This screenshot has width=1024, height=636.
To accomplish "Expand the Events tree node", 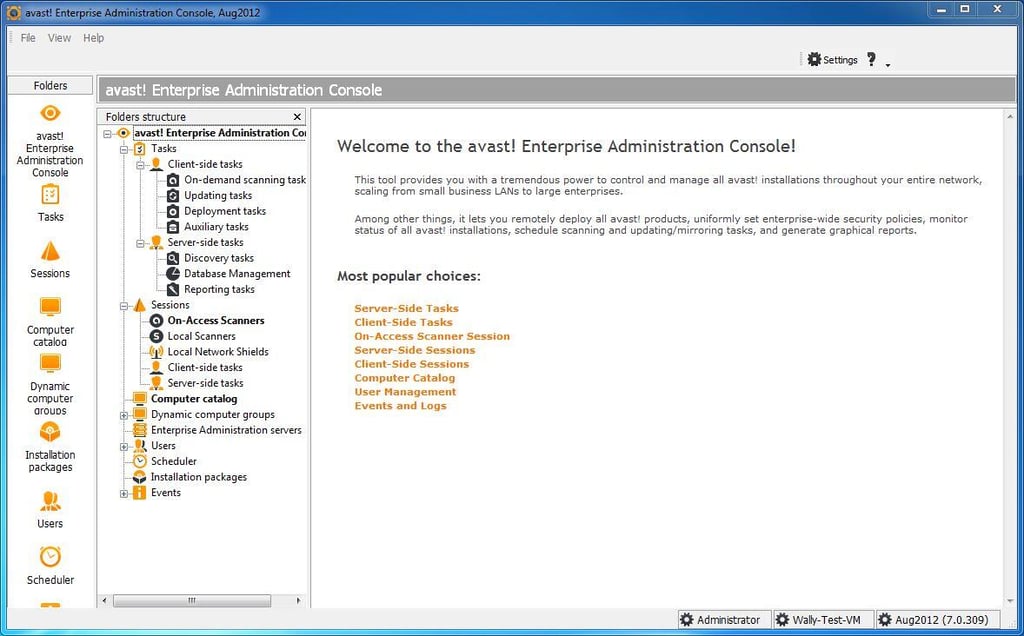I will tap(124, 494).
